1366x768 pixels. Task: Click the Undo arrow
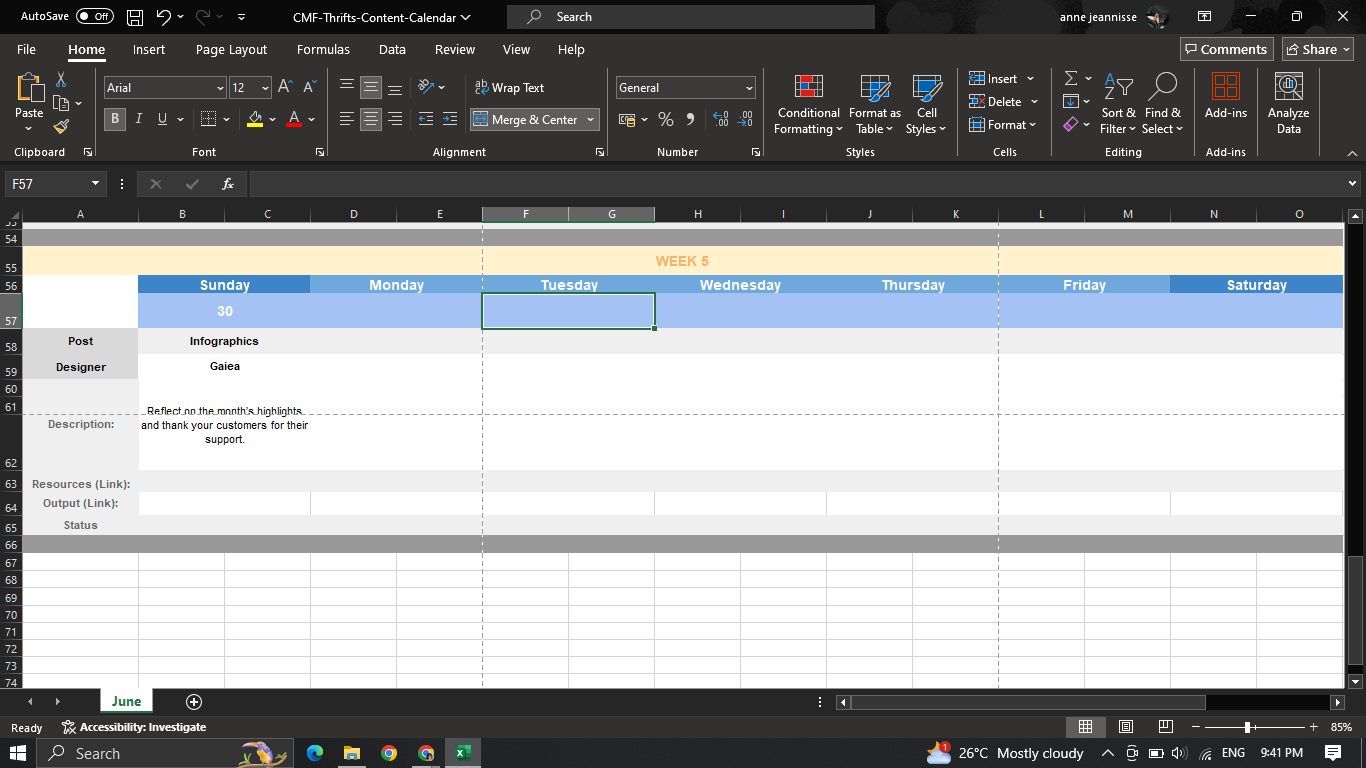click(x=164, y=17)
